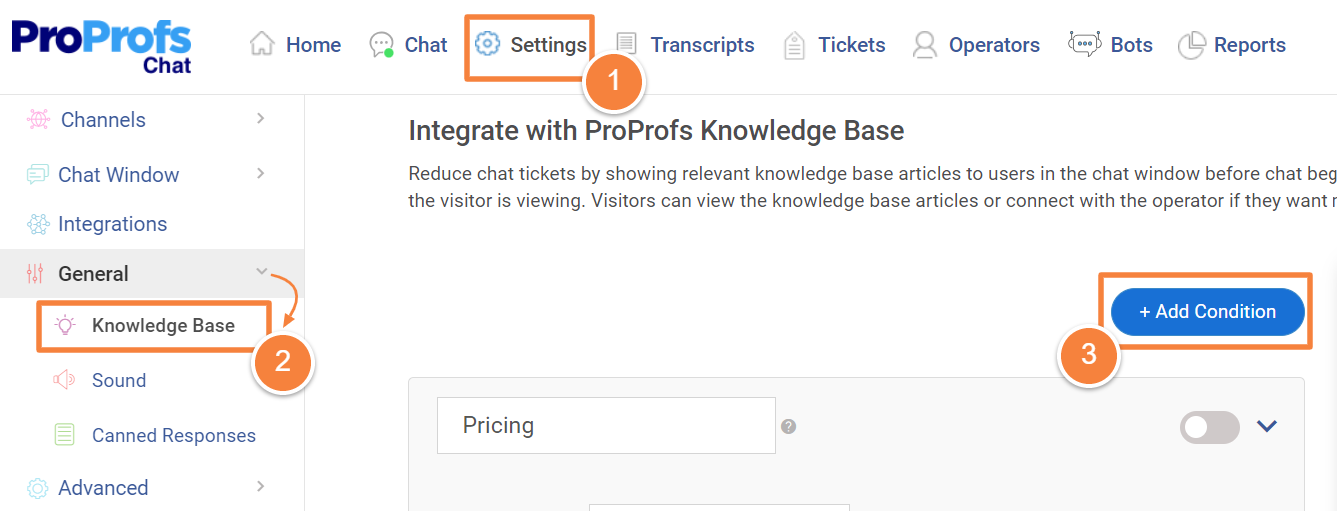
Task: Click the Bots robot icon
Action: [x=1085, y=44]
